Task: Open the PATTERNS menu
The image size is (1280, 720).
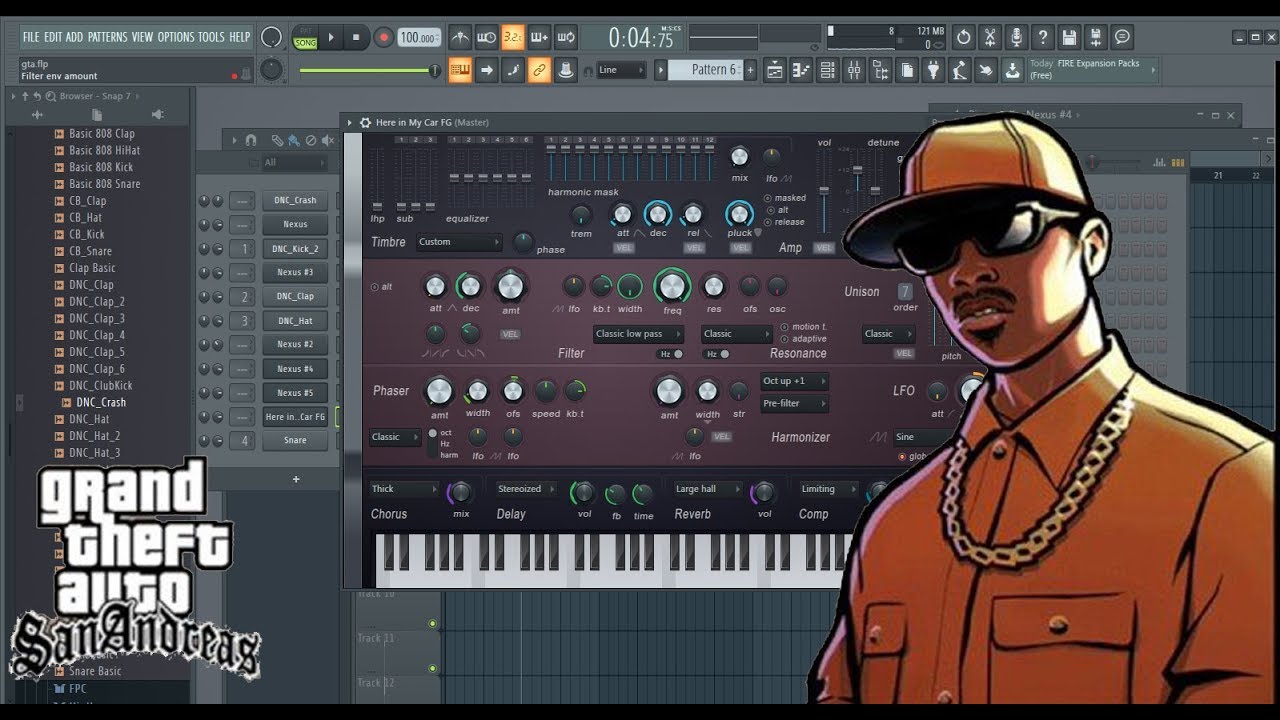Action: [107, 37]
